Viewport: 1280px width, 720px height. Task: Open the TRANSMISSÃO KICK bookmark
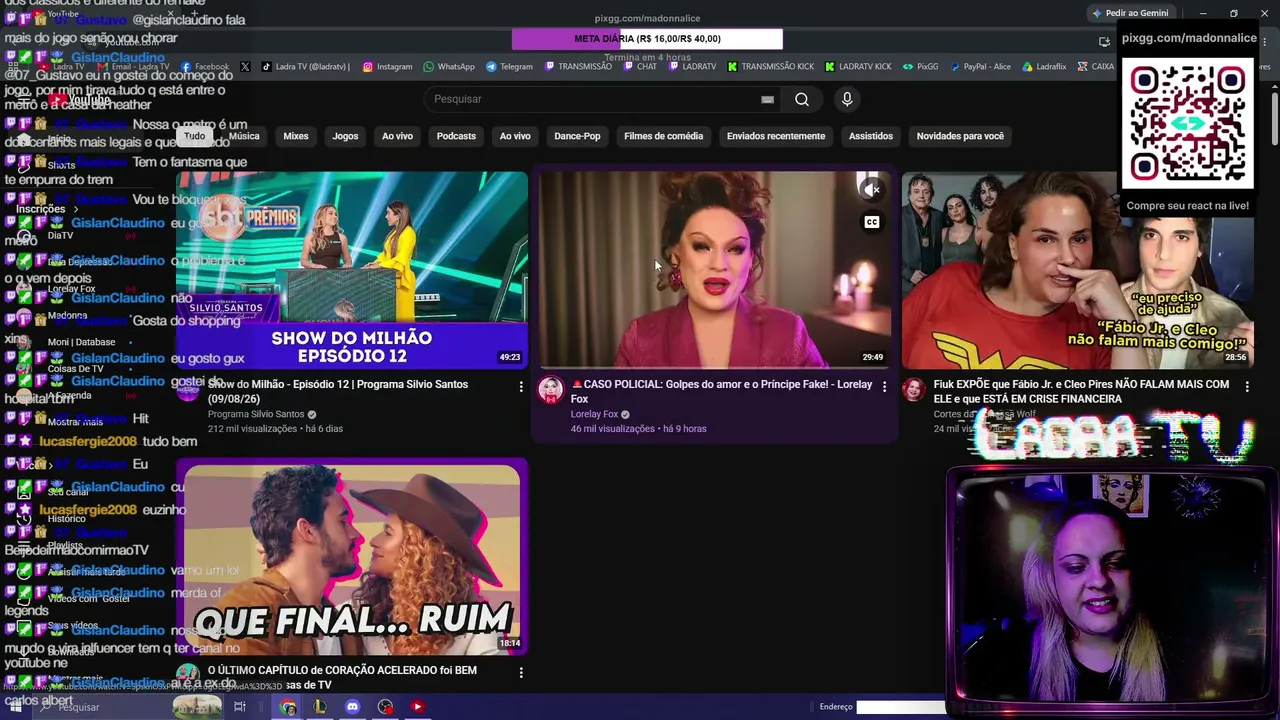770,67
